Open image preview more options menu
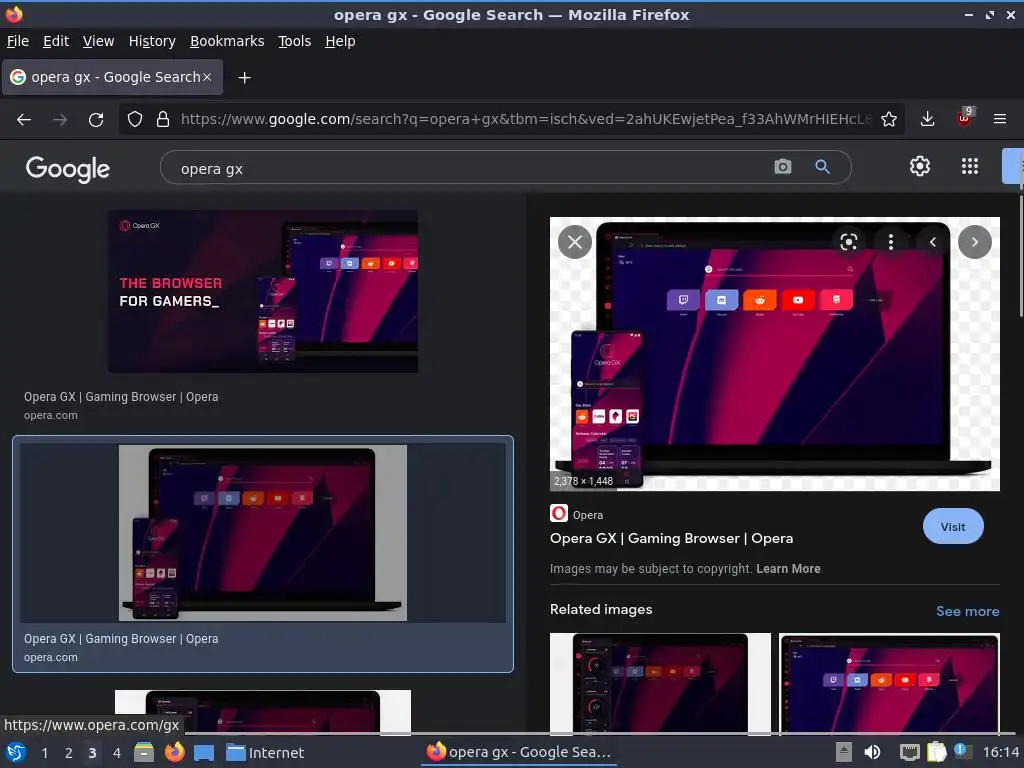Screen dimensions: 1024x768 [891, 242]
